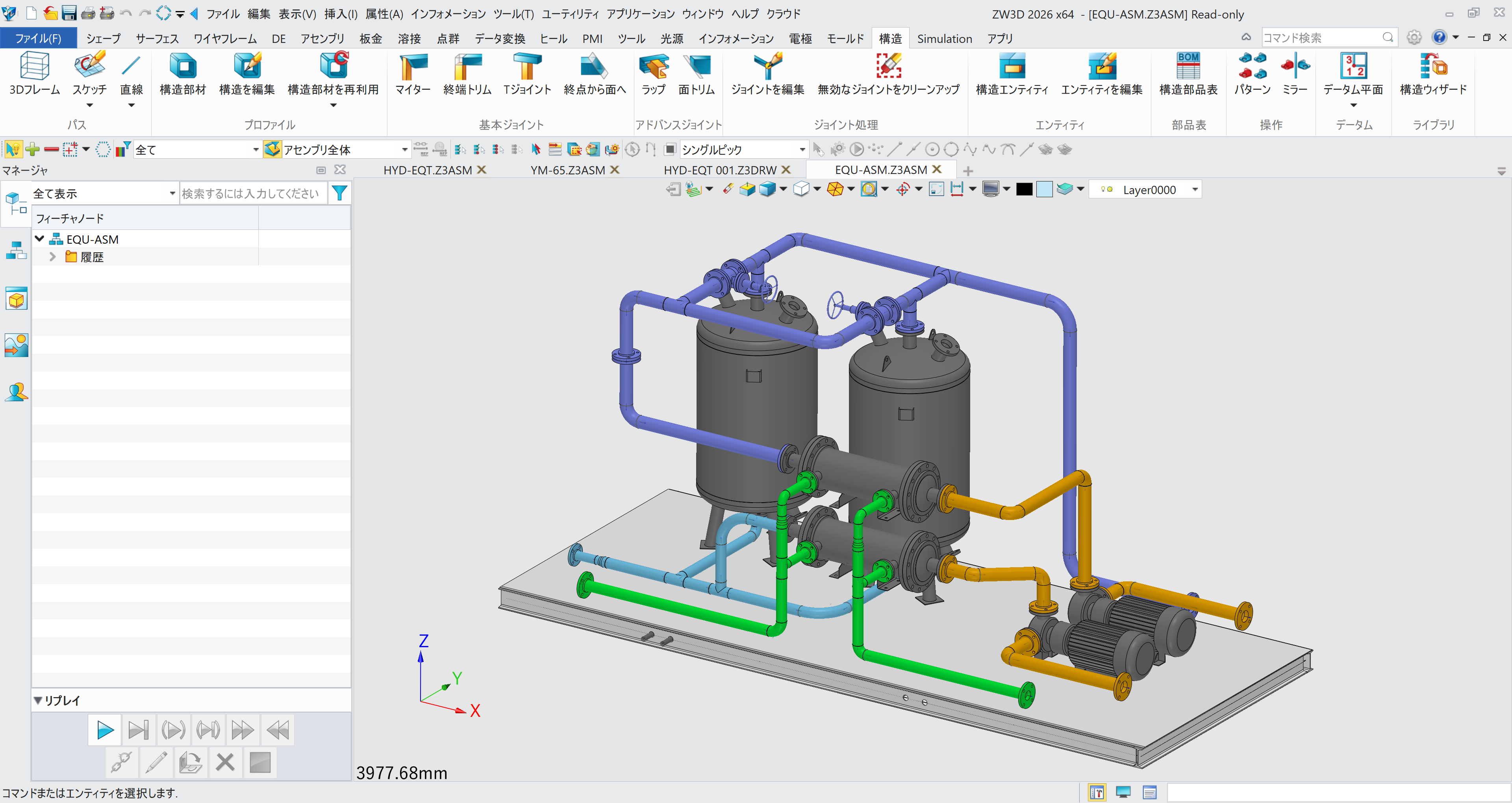Switch to the YM-65.Z3ASM document tab
This screenshot has width=1512, height=803.
click(567, 170)
